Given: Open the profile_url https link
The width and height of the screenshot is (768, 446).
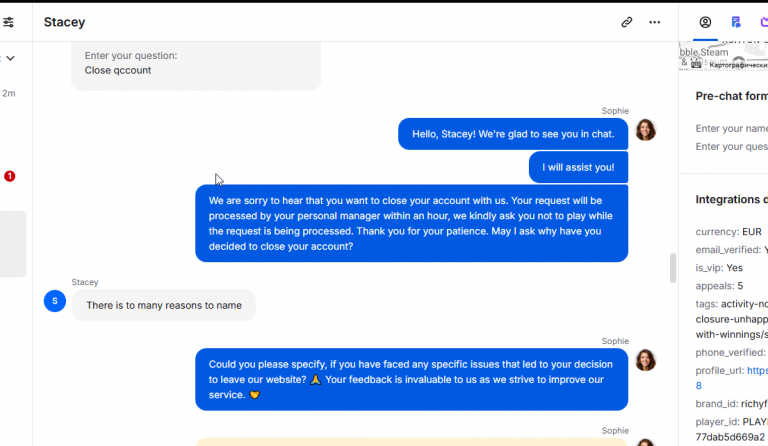Looking at the screenshot, I should tap(757, 371).
